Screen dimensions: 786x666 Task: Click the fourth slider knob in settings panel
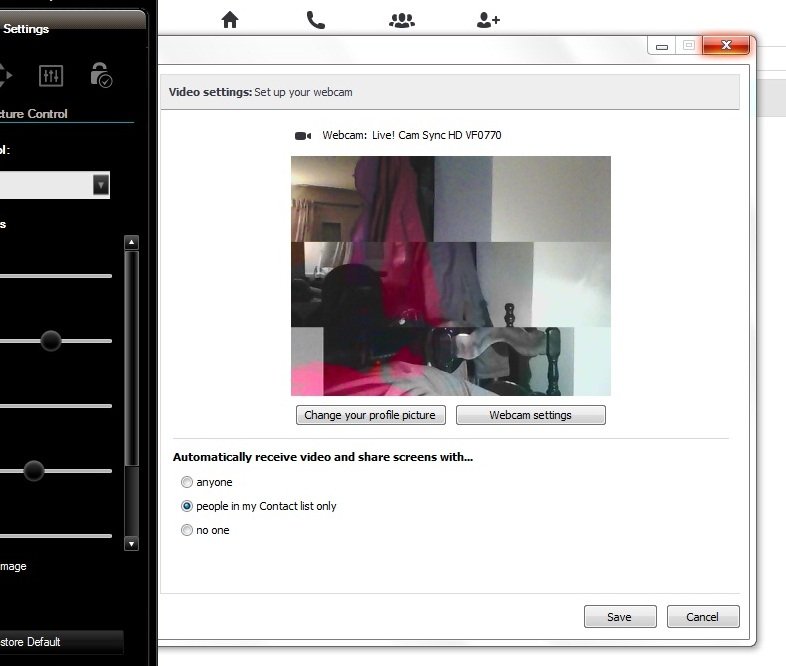34,471
